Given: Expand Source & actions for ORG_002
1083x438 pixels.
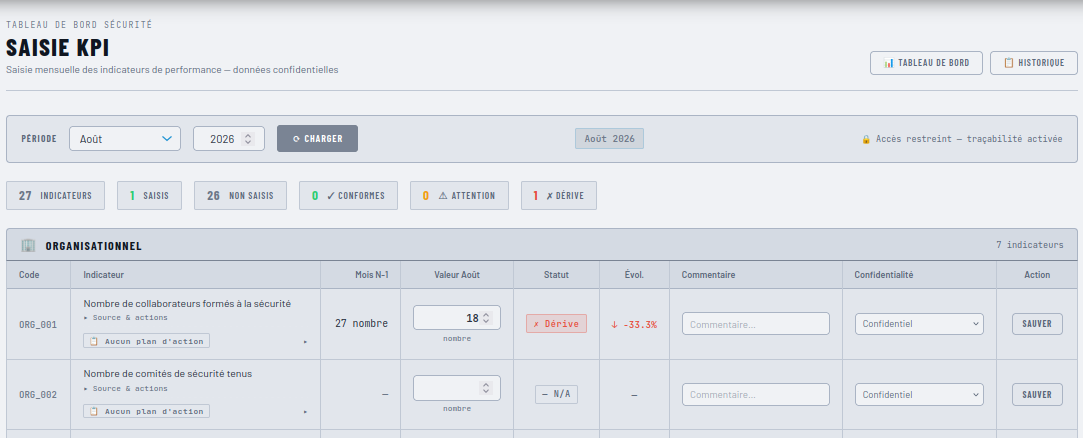Looking at the screenshot, I should 126,388.
